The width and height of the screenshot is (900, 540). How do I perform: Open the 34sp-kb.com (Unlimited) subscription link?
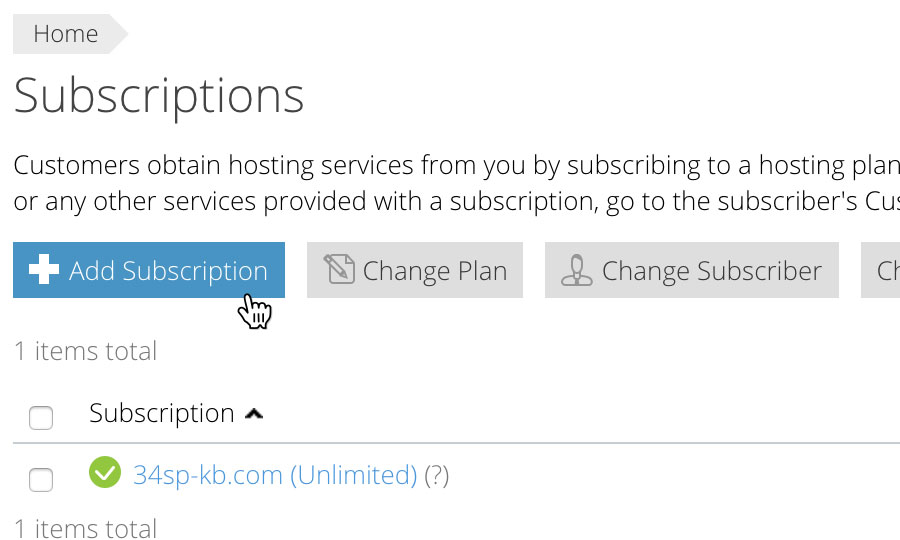tap(275, 475)
